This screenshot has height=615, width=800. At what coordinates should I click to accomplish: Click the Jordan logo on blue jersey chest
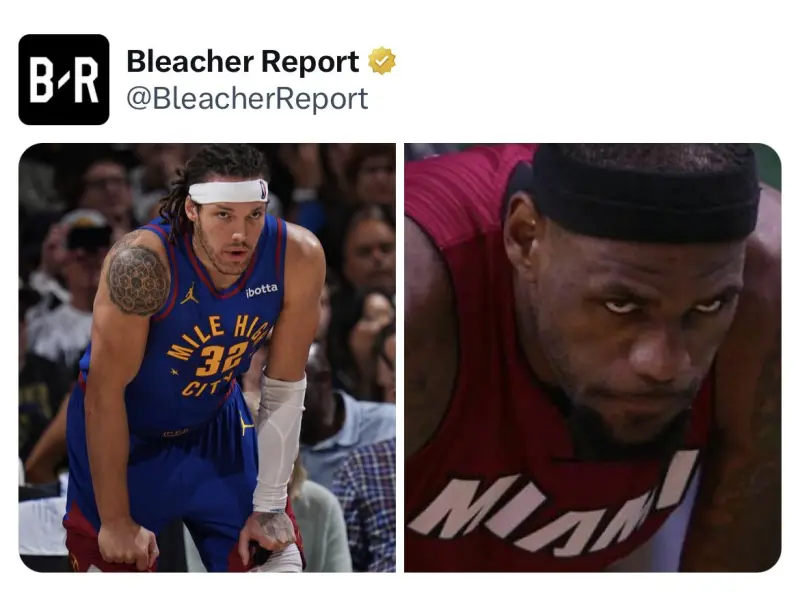coord(190,293)
